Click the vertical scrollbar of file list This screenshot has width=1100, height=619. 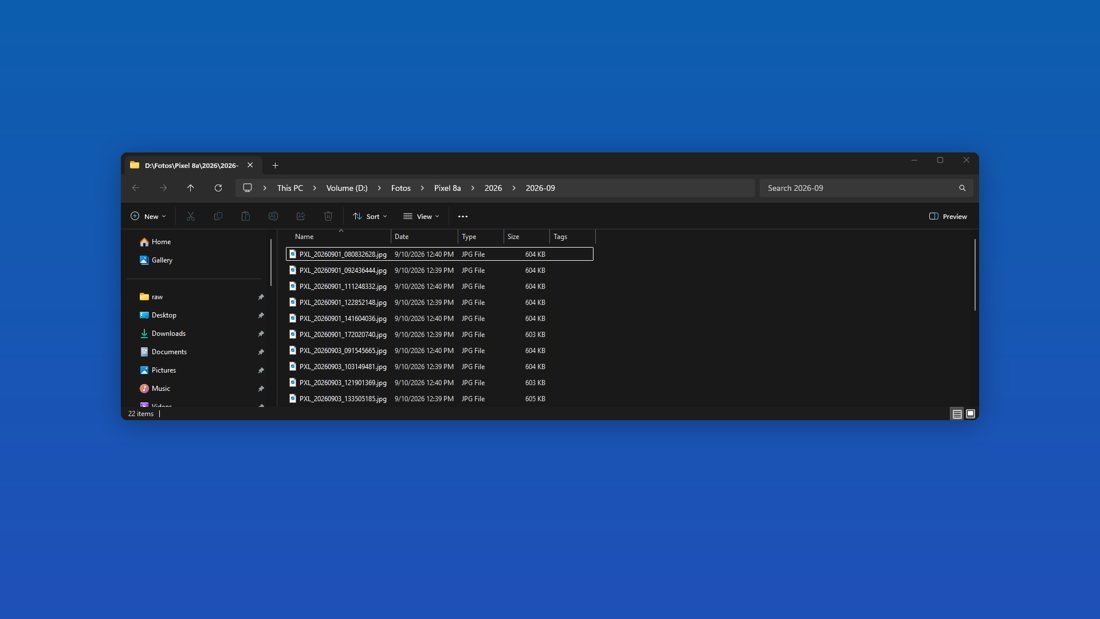[x=974, y=274]
